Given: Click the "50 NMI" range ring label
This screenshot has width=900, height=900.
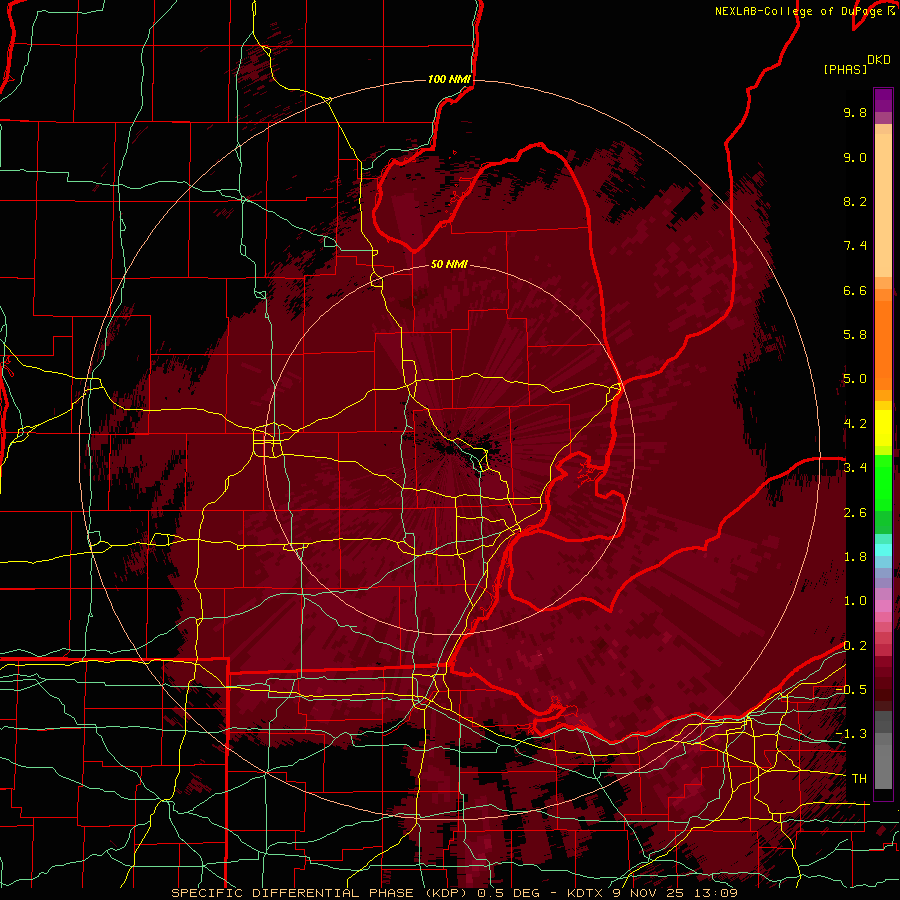Looking at the screenshot, I should (449, 264).
